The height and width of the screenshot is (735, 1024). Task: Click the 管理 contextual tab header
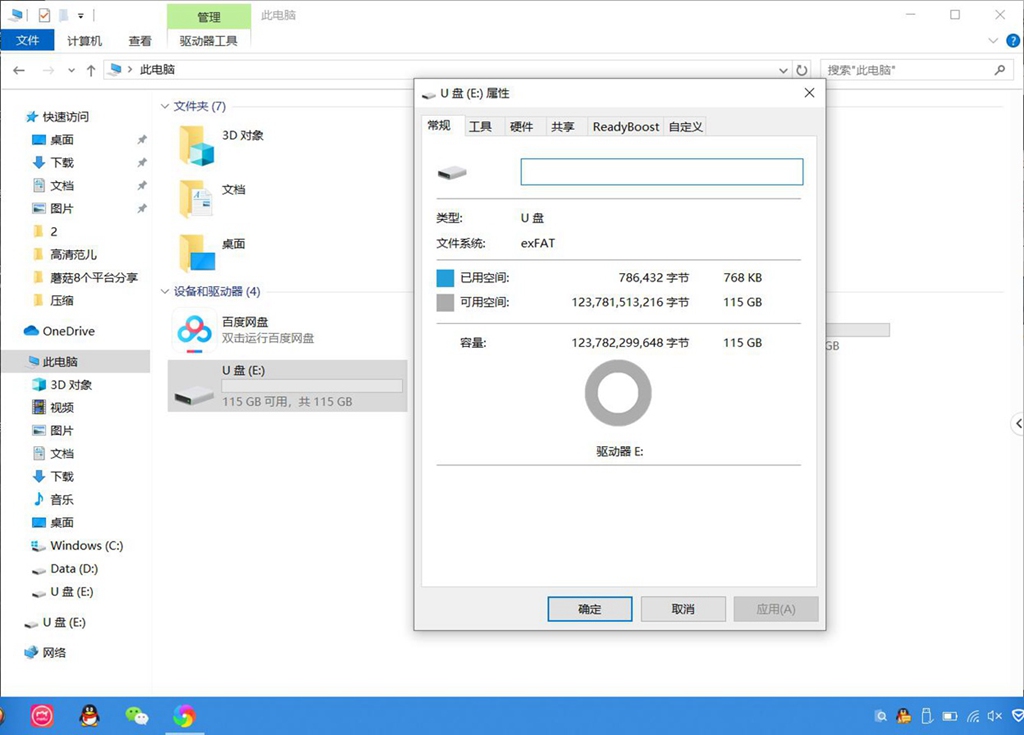[209, 17]
